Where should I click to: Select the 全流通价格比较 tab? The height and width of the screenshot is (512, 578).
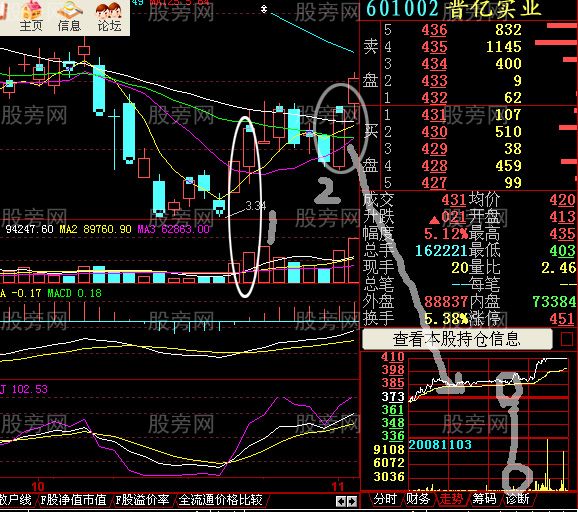pos(220,500)
